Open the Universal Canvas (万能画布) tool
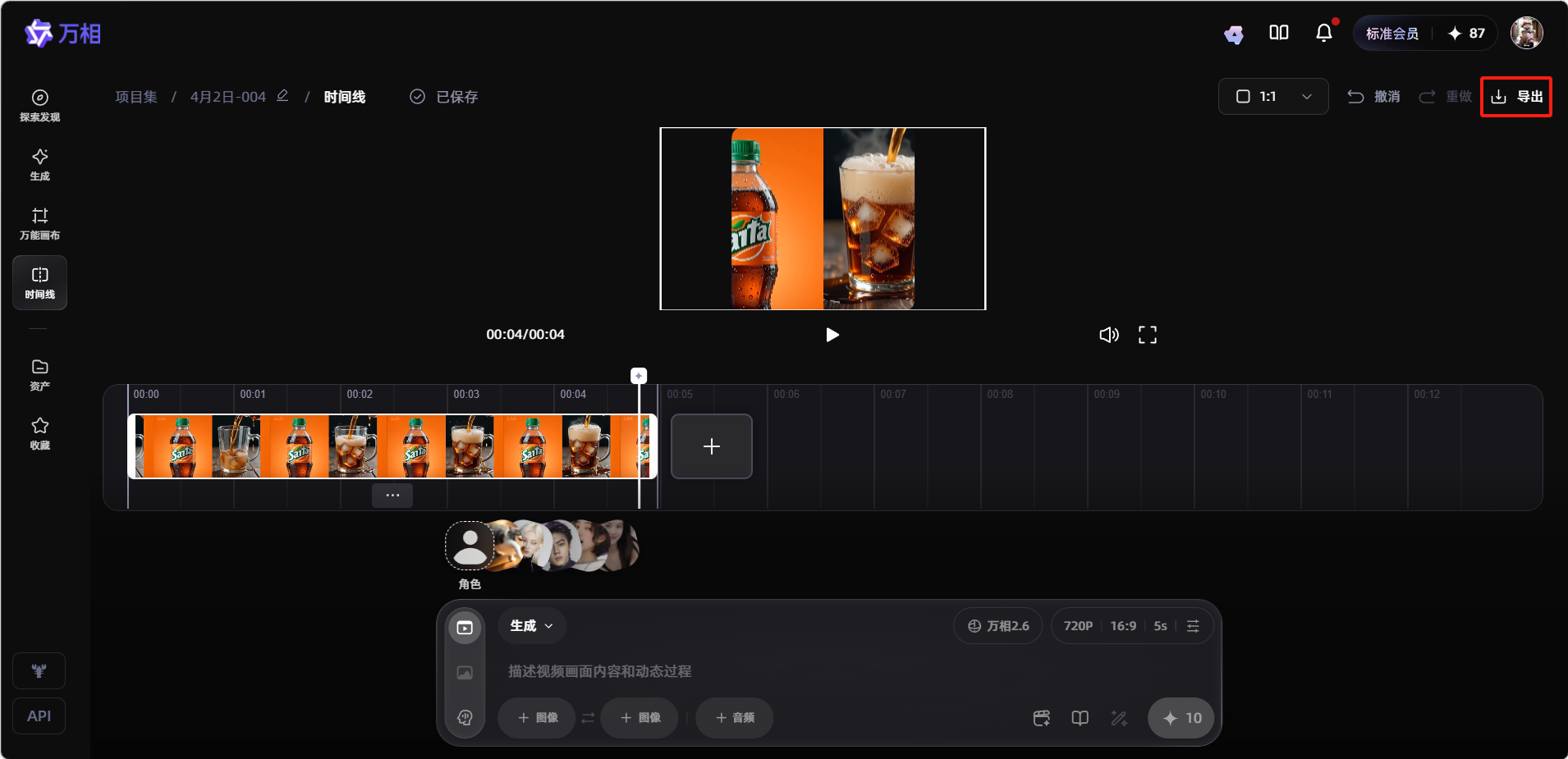The width and height of the screenshot is (1568, 759). 39,224
